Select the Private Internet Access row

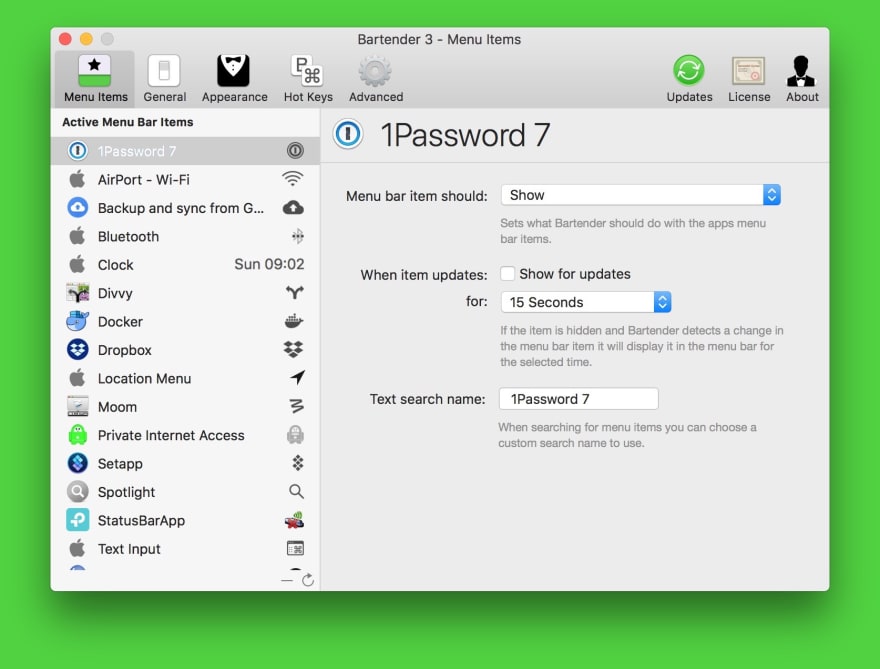185,435
